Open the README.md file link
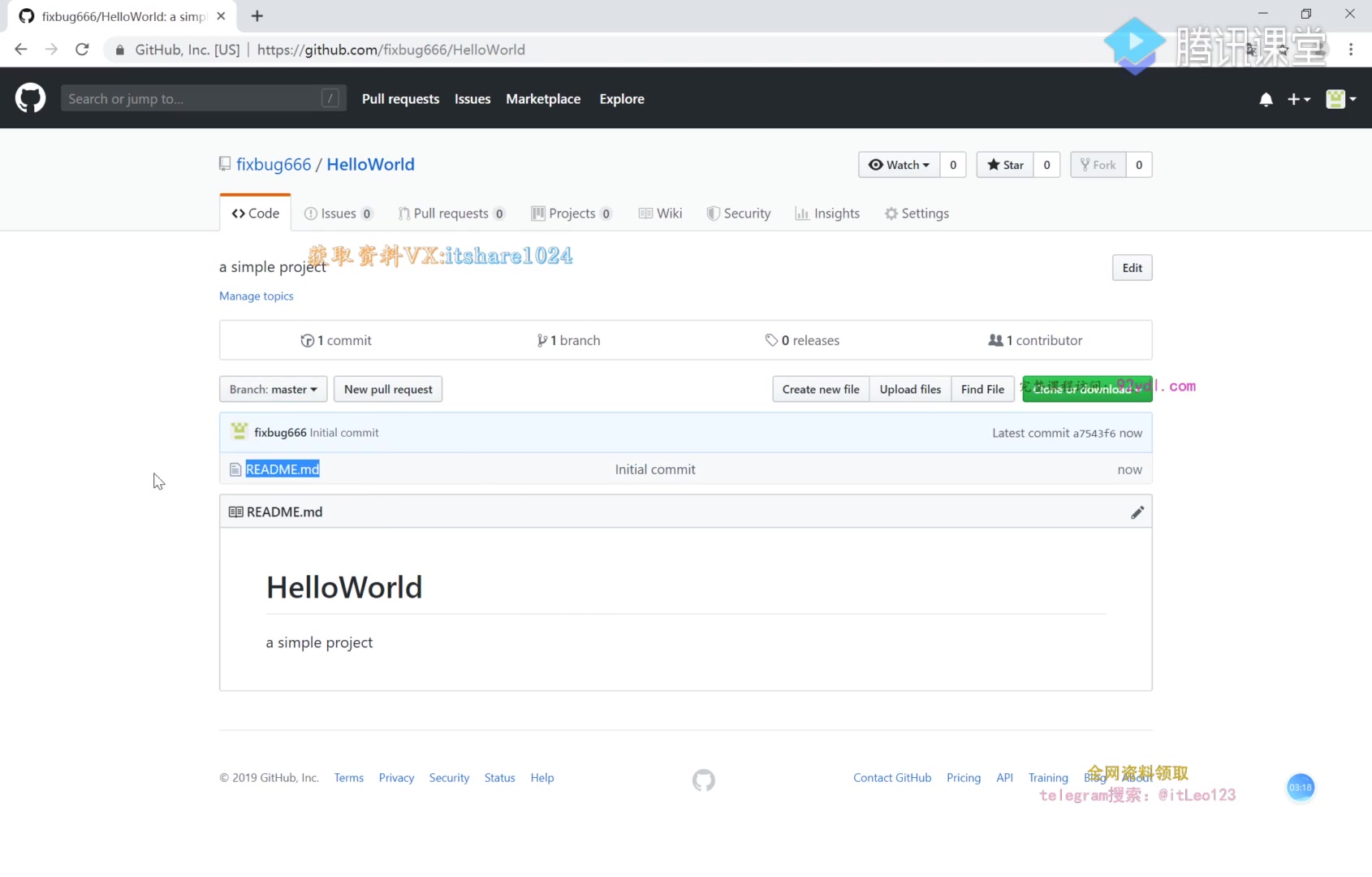Viewport: 1372px width, 877px height. coord(283,469)
